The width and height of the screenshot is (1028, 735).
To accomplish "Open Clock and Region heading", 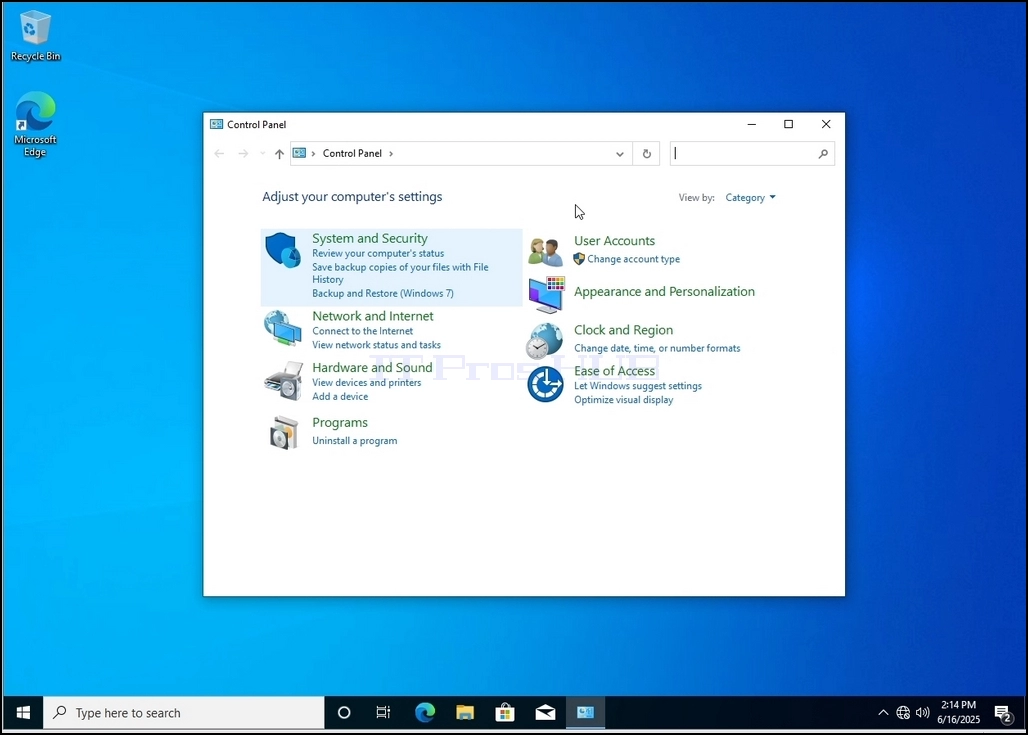I will (x=623, y=330).
